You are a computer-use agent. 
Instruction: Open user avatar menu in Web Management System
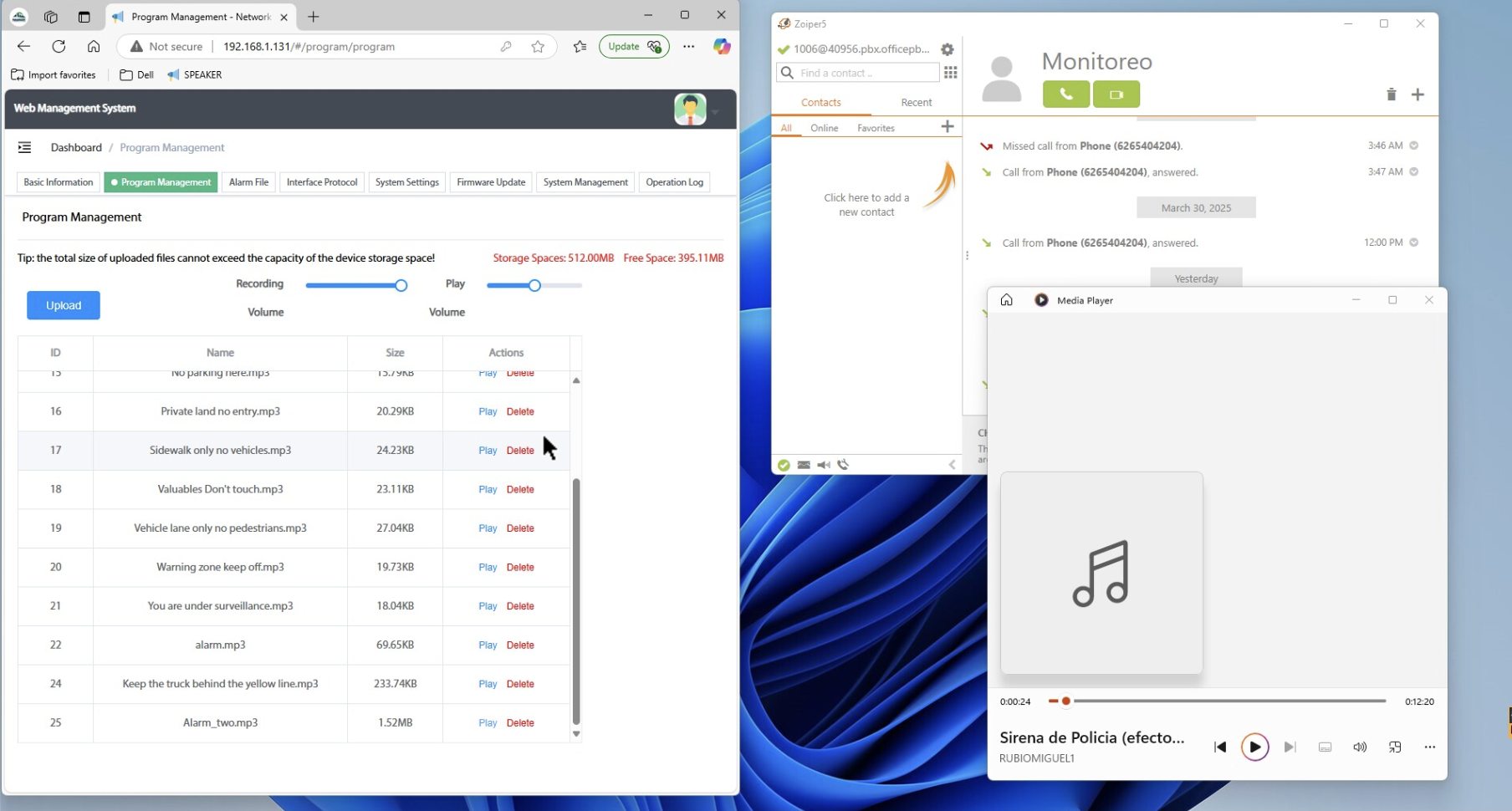(691, 110)
